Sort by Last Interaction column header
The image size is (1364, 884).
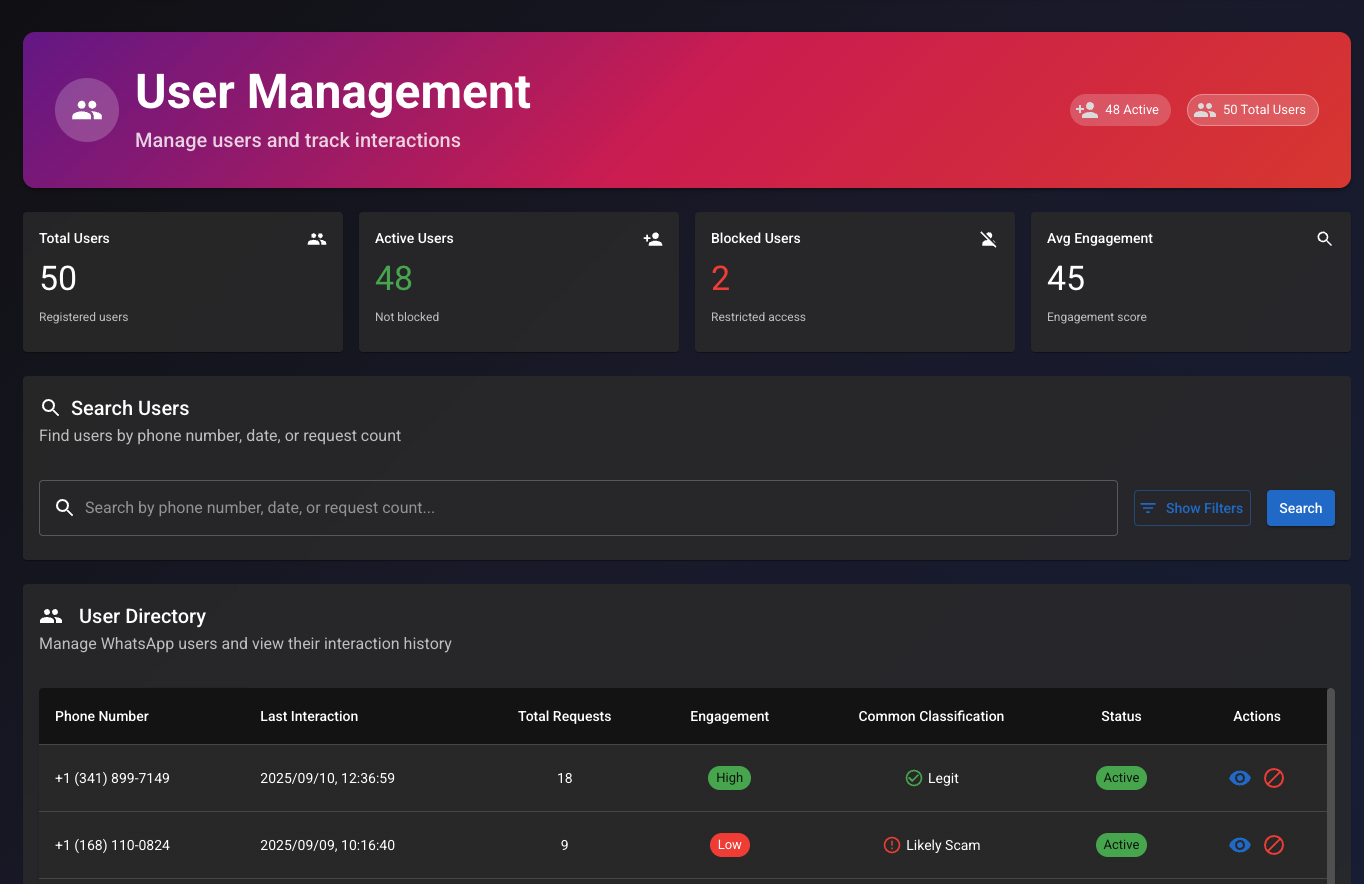[309, 716]
